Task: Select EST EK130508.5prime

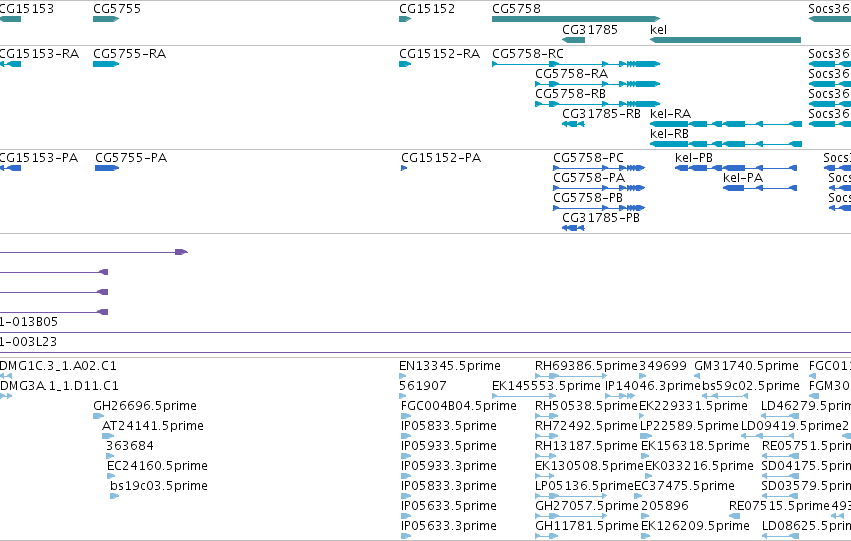Action: pos(589,466)
